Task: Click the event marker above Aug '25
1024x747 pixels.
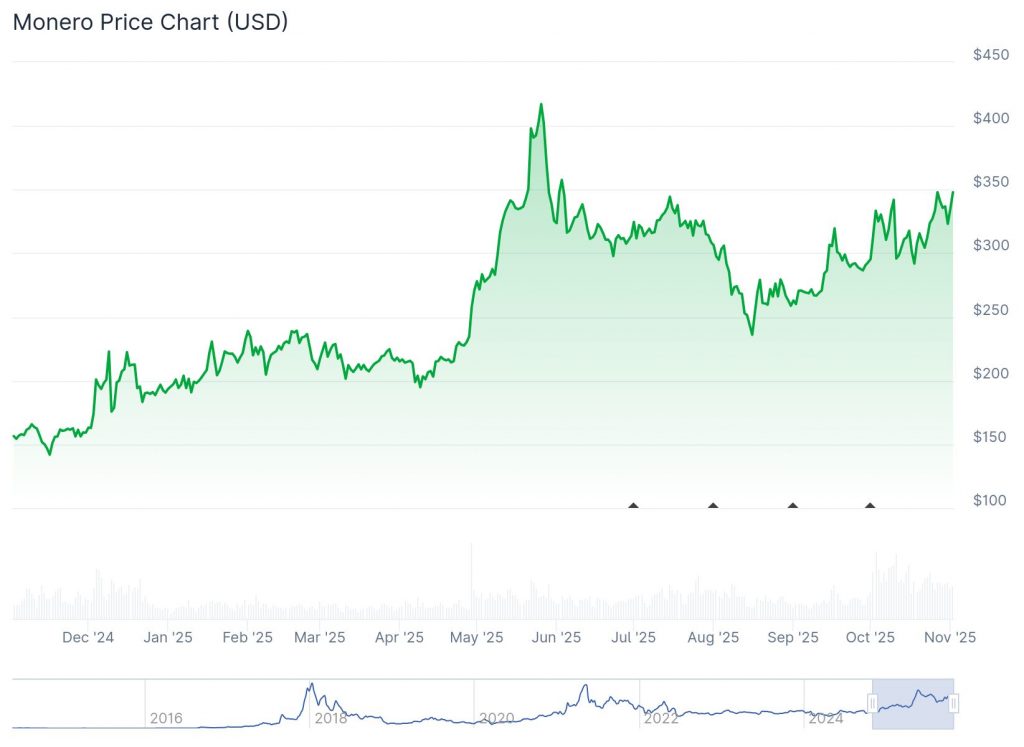Action: 713,505
